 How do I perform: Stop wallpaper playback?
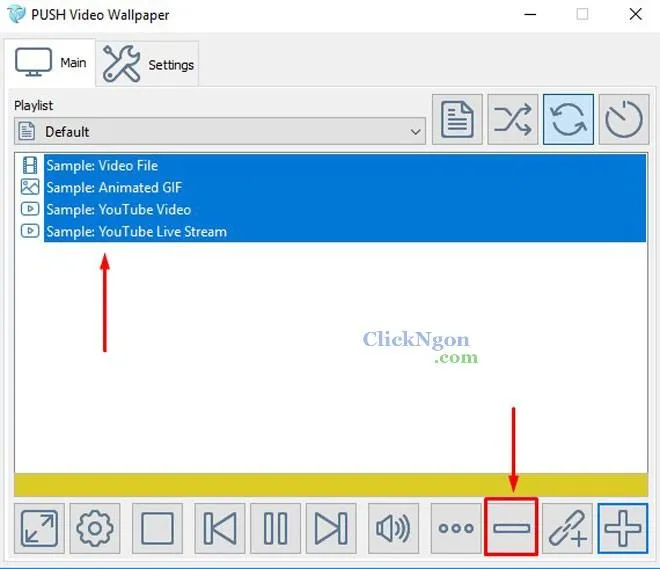click(157, 528)
